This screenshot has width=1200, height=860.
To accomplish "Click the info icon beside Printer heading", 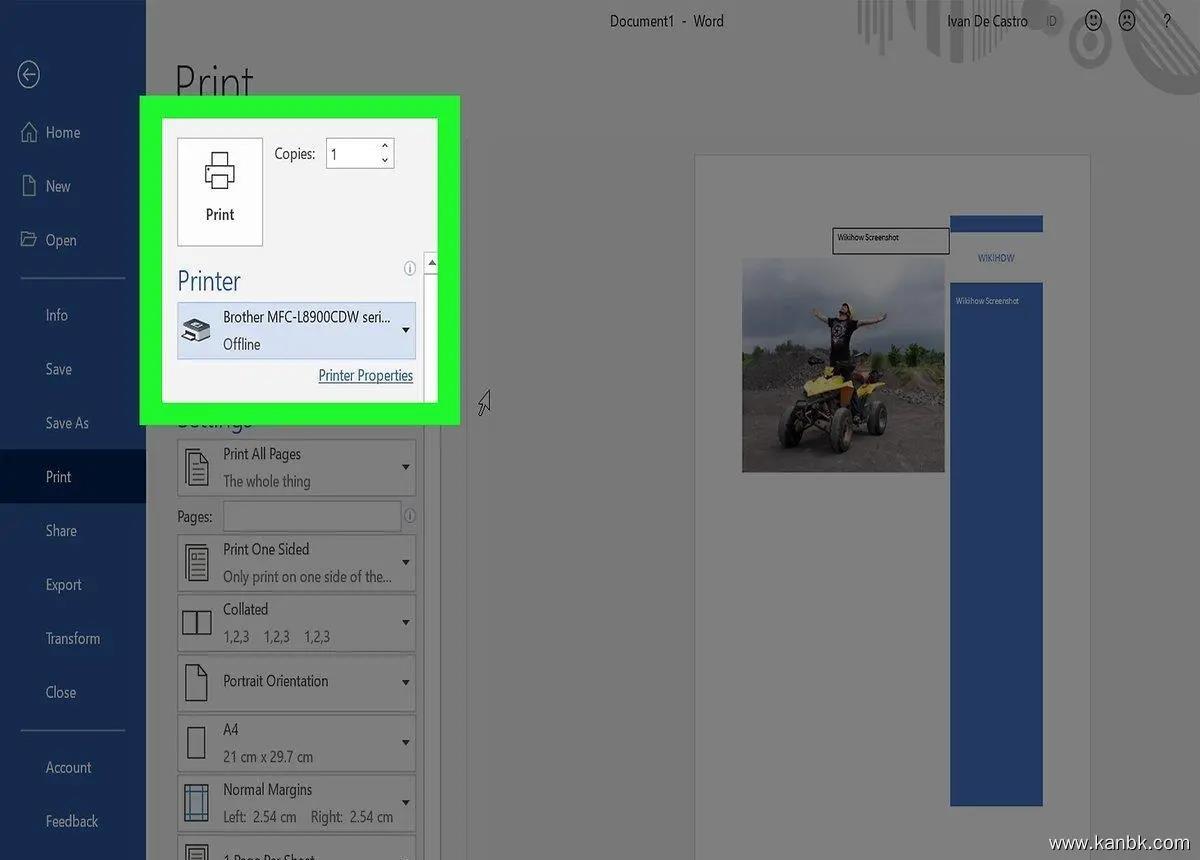I will click(409, 269).
